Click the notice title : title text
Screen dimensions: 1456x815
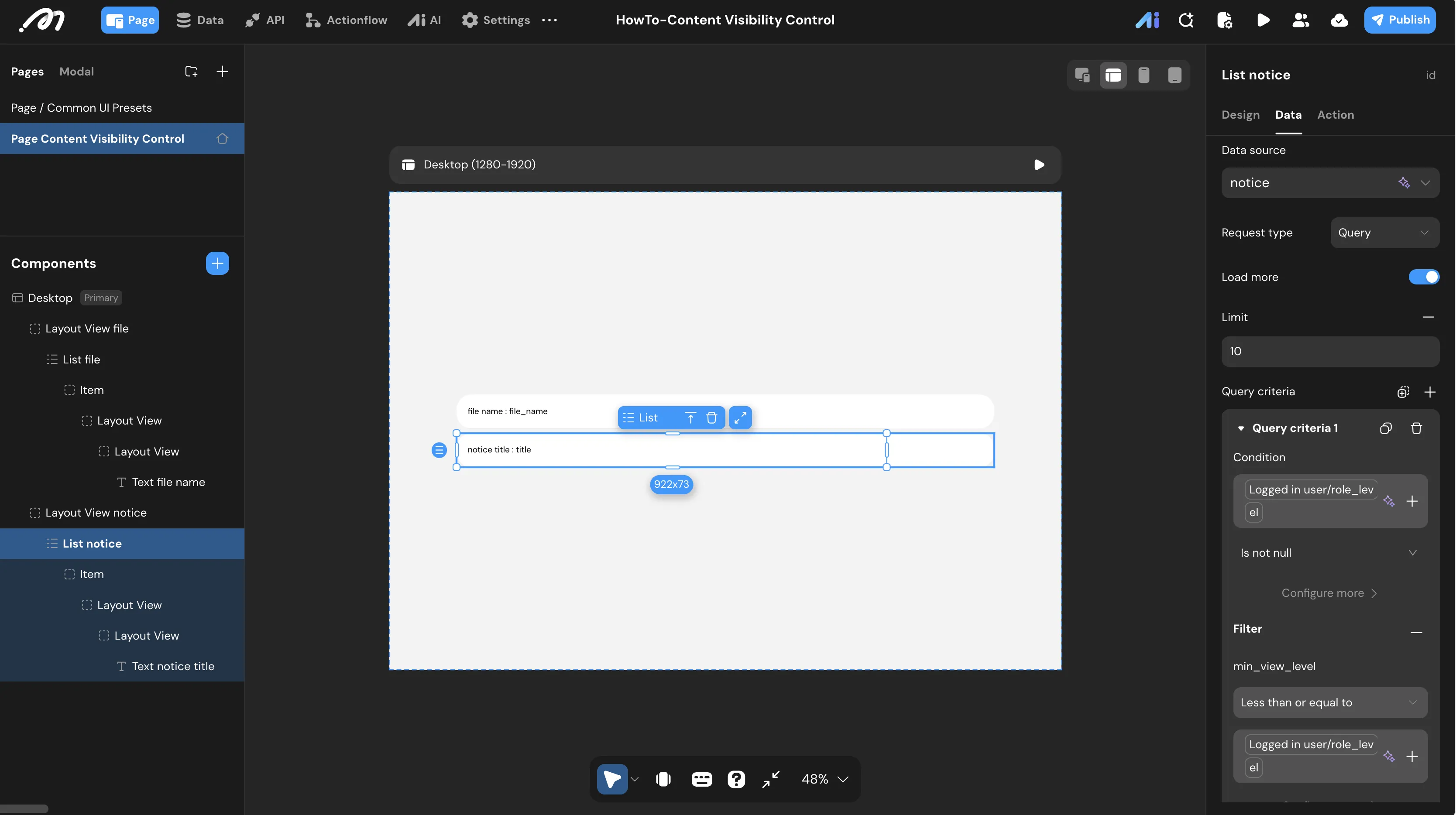point(499,449)
